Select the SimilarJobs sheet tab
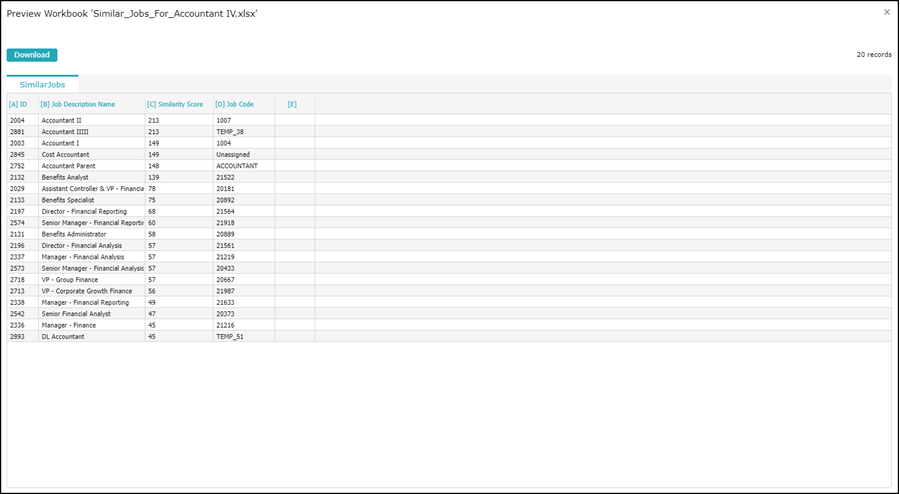Screen dimensions: 900x494 tap(42, 85)
